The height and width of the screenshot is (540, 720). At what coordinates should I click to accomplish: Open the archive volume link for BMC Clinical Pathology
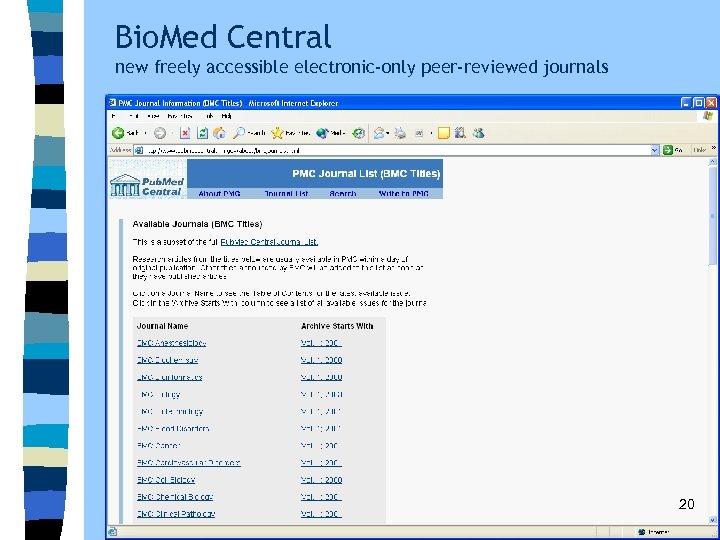coord(321,514)
